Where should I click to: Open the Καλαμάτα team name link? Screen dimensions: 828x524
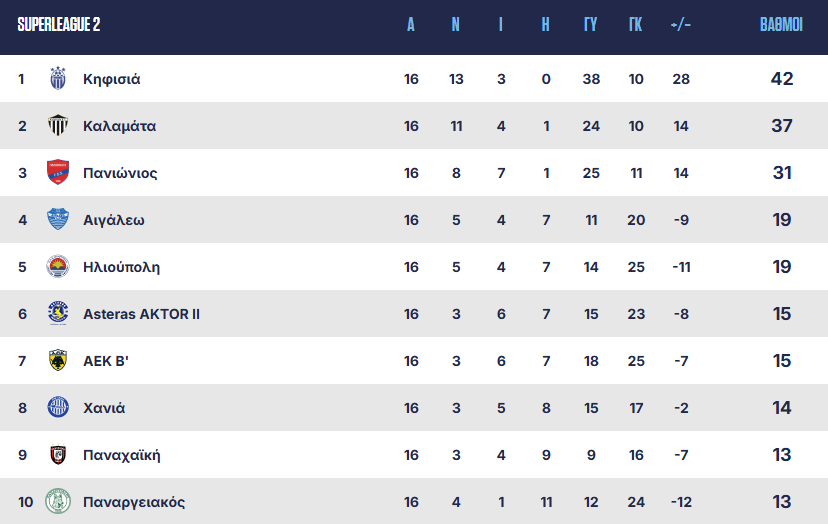pyautogui.click(x=119, y=126)
